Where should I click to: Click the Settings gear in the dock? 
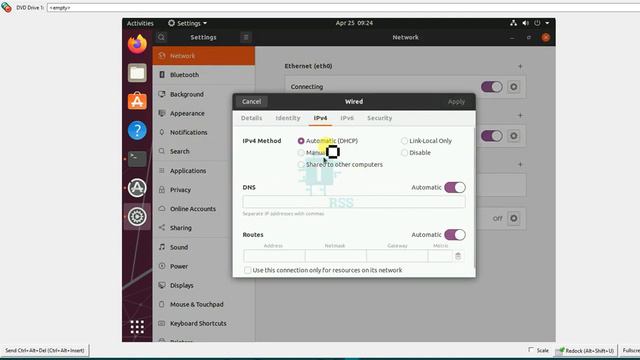[x=137, y=216]
